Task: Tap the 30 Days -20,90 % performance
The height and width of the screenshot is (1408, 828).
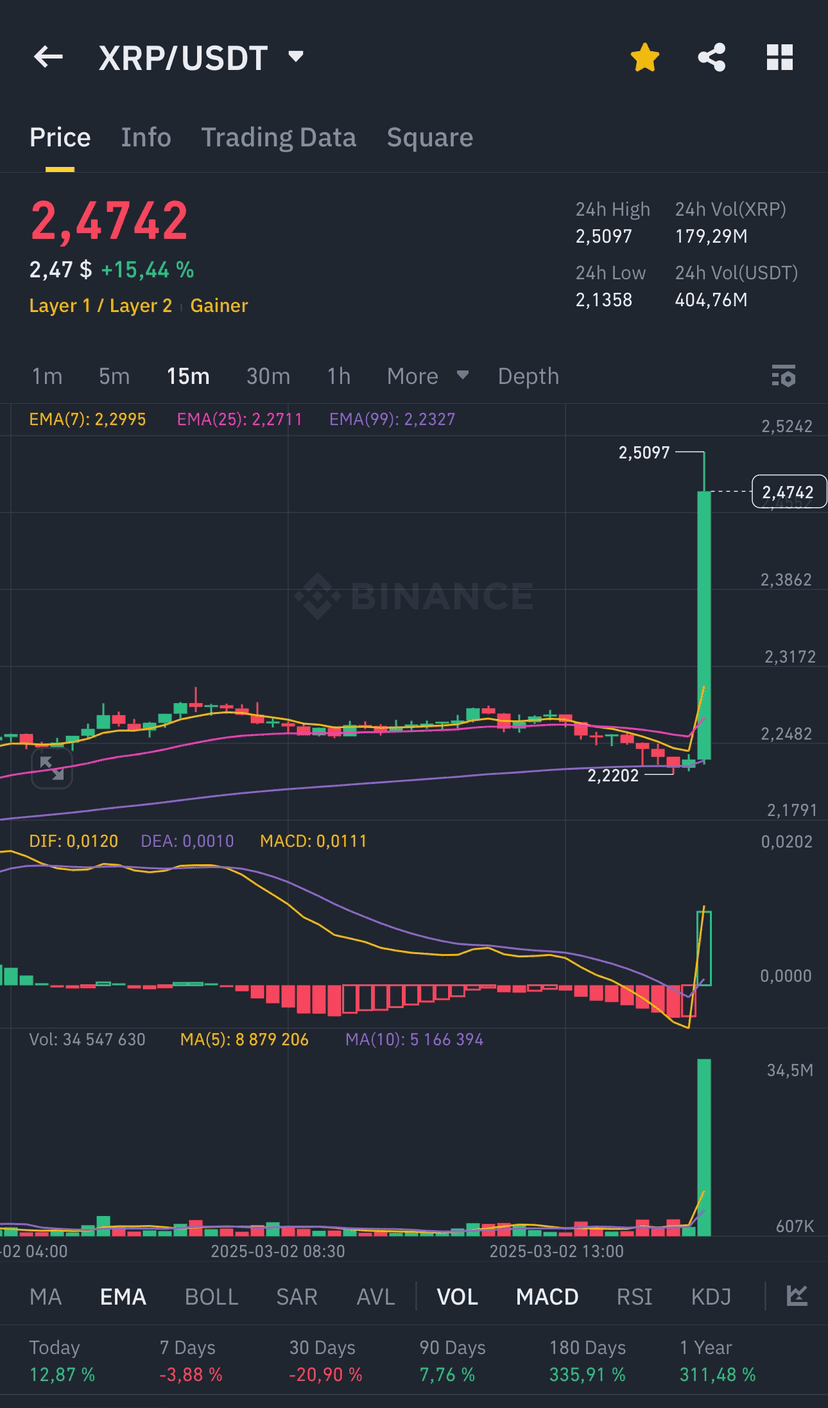Action: [x=326, y=1361]
